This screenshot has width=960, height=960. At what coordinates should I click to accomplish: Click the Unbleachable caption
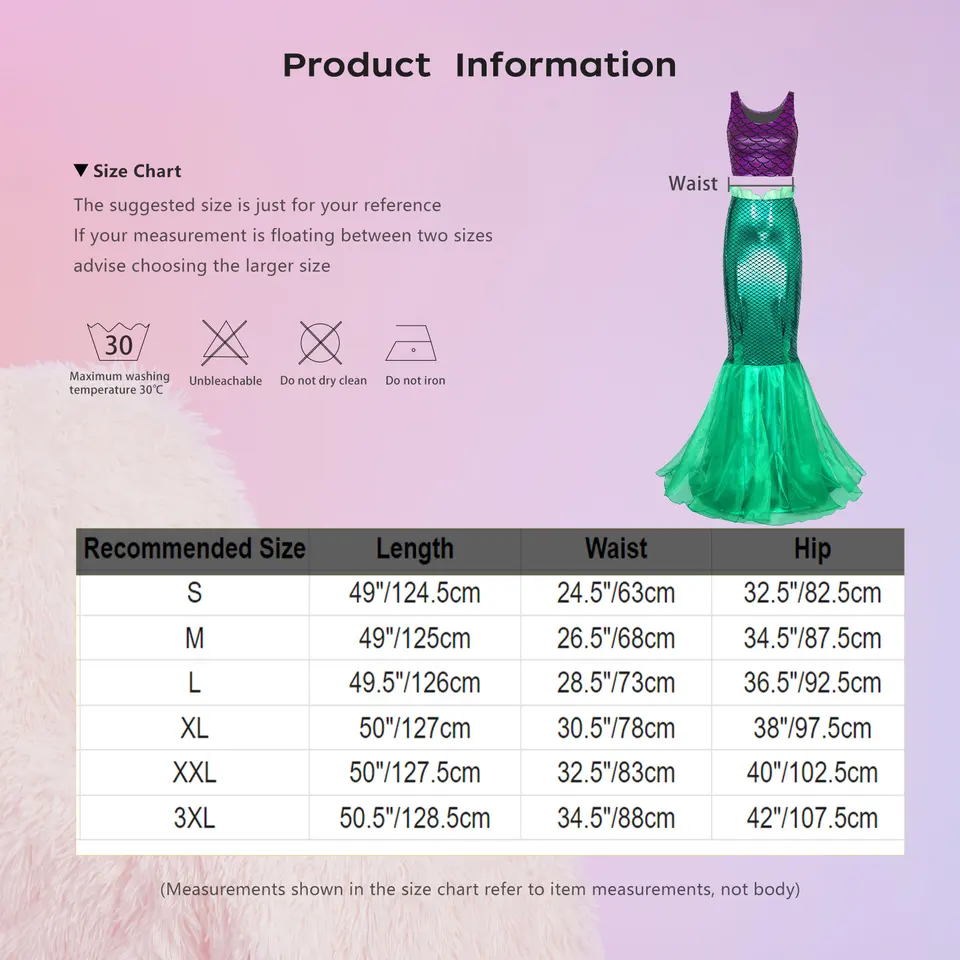pos(225,381)
